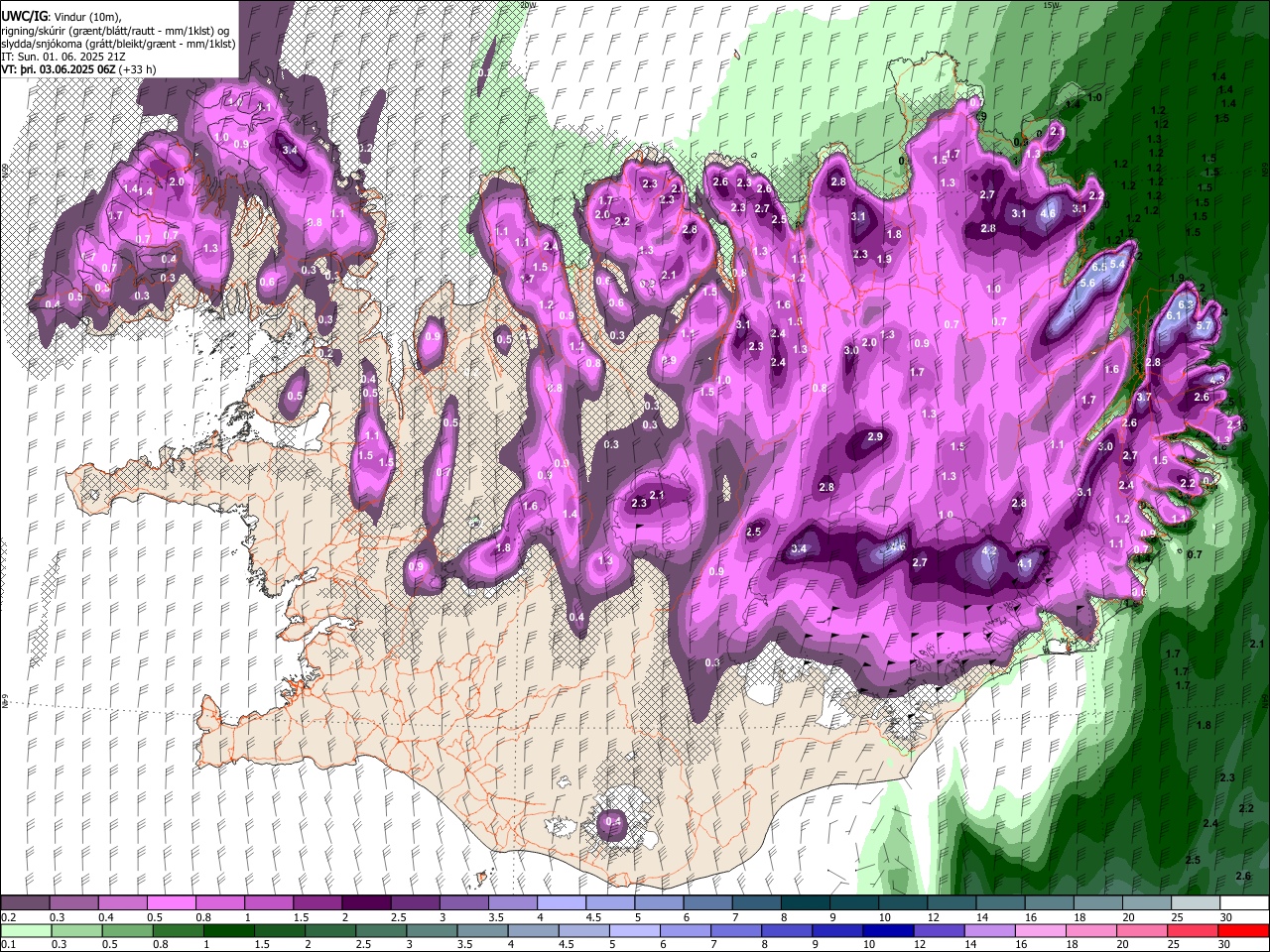
Task: Select the bright pink 0.5 snow scale swatch
Action: tap(171, 903)
